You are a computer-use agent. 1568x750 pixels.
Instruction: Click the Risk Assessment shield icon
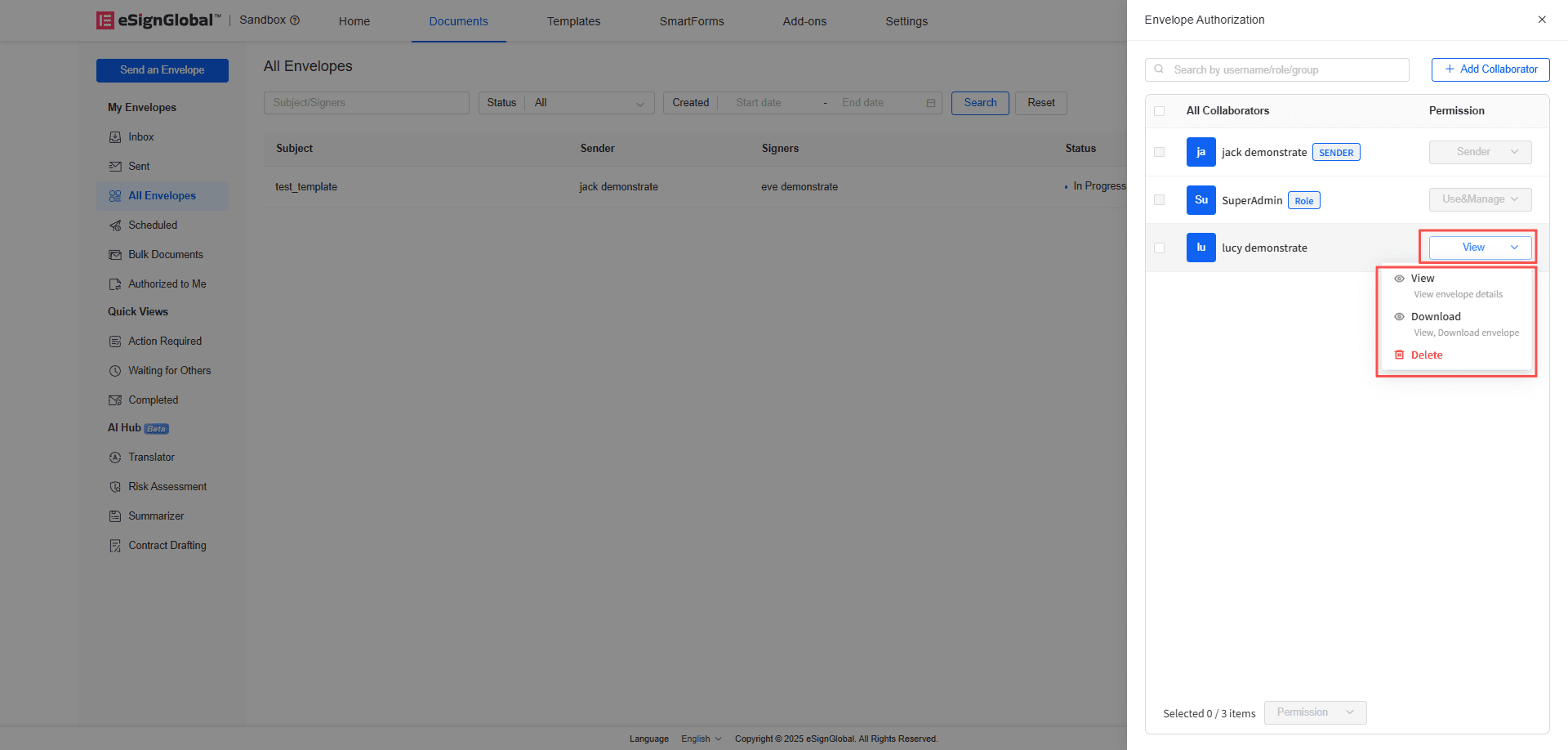[115, 487]
